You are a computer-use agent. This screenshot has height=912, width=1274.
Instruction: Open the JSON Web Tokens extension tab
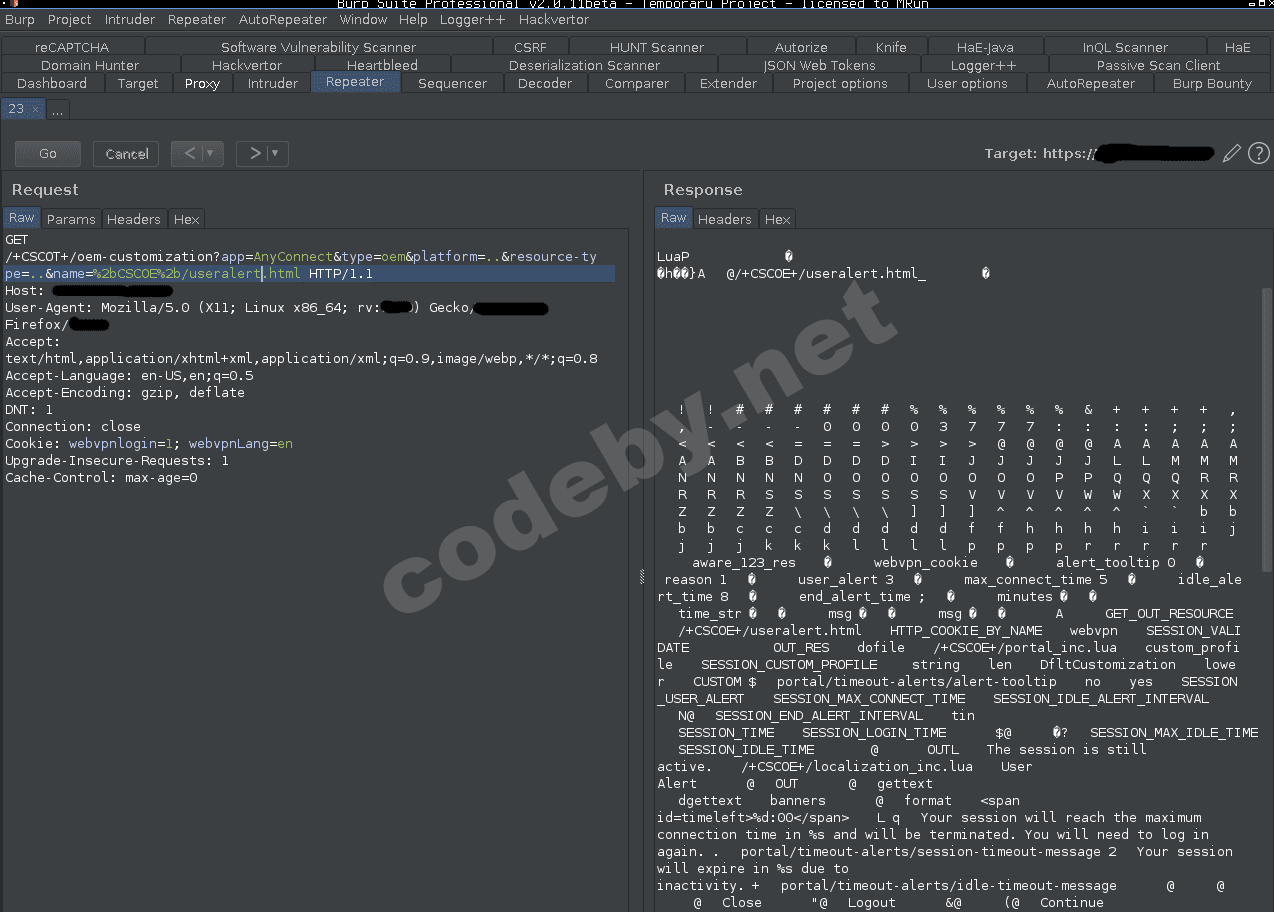pos(819,65)
